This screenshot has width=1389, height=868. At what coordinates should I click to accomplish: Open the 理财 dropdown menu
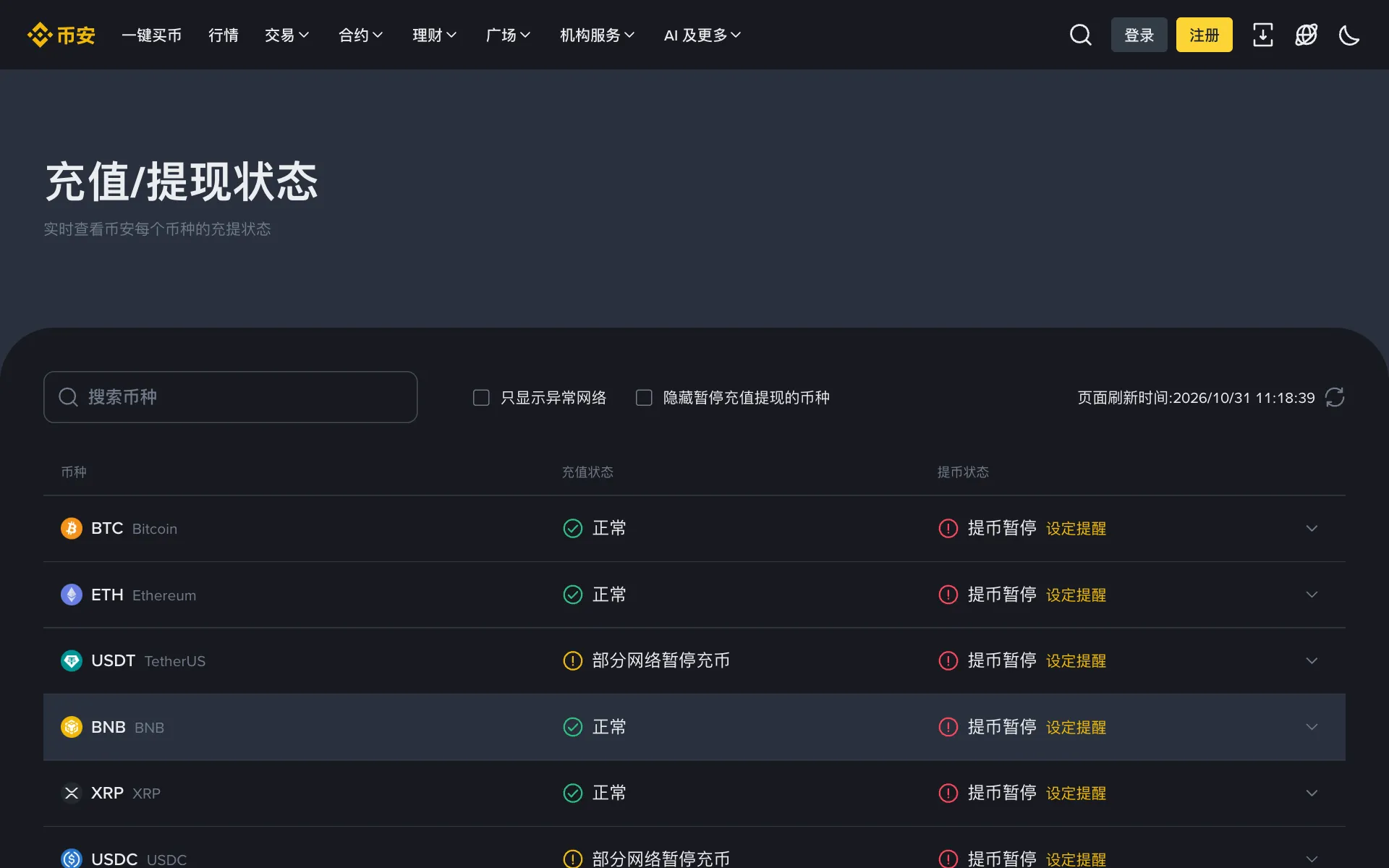(435, 35)
